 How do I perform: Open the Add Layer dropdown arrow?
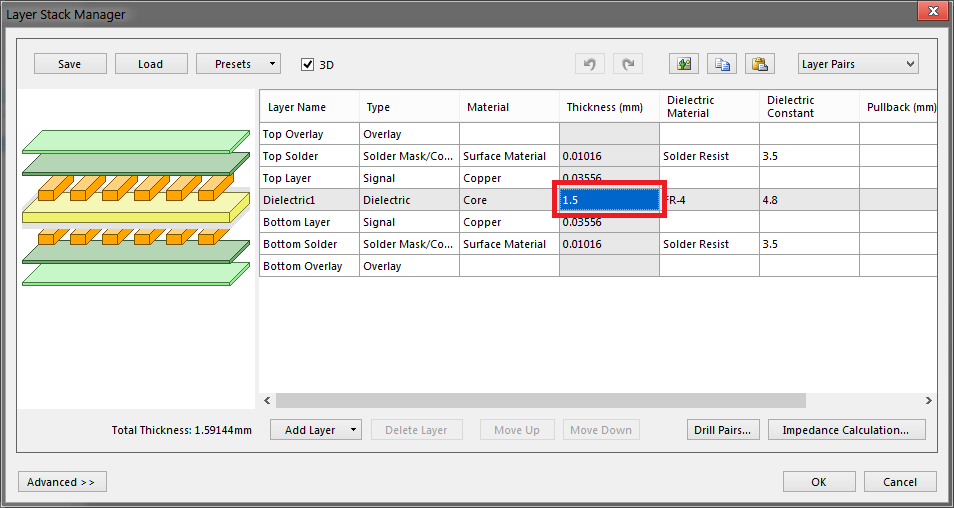(x=353, y=430)
